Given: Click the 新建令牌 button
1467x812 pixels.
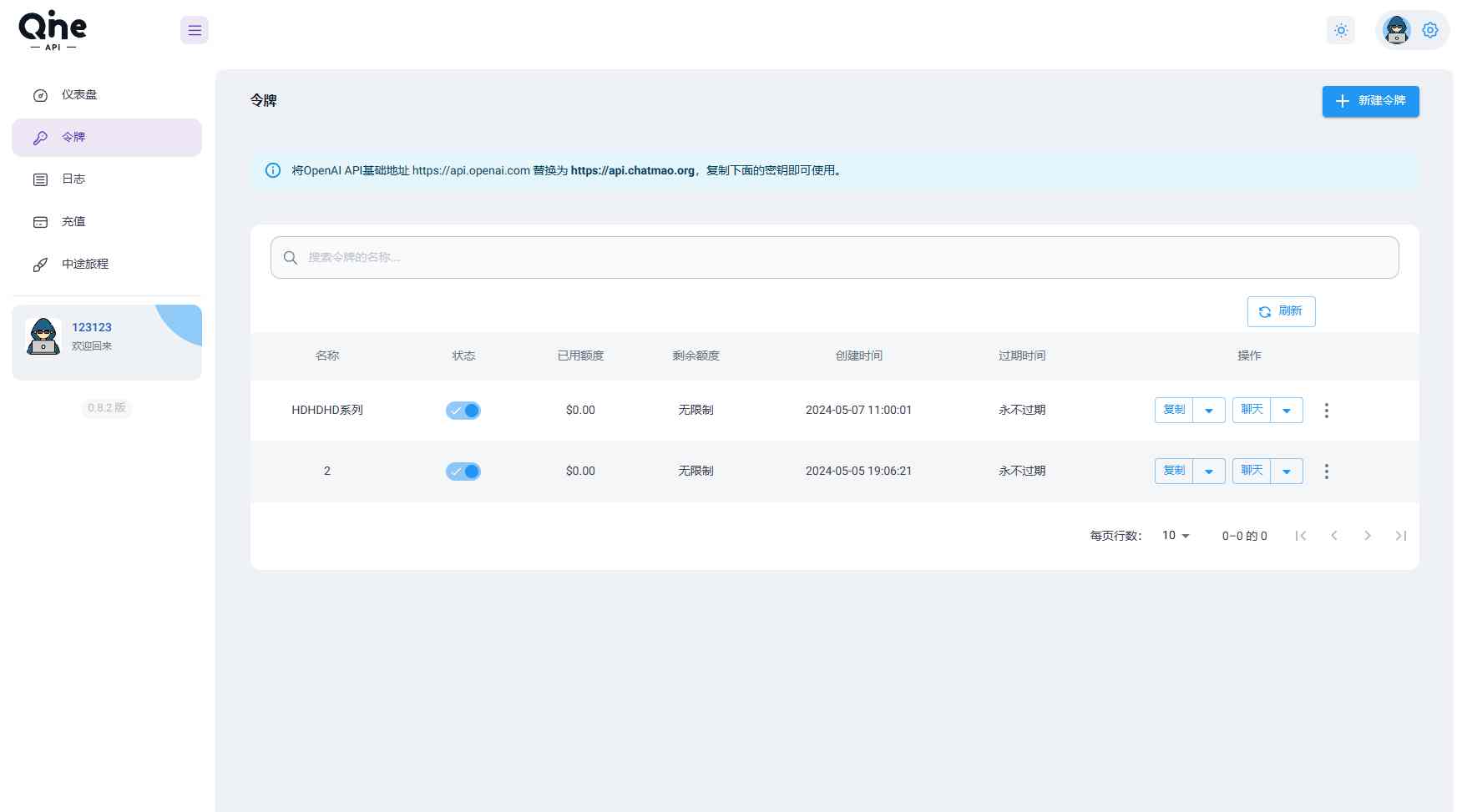Looking at the screenshot, I should [x=1370, y=102].
